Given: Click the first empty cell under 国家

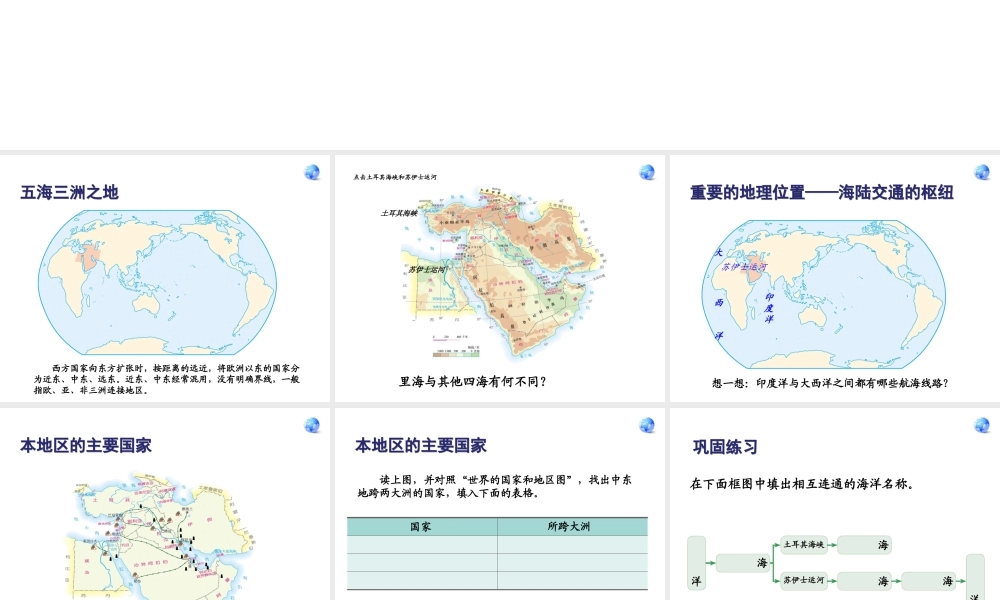Looking at the screenshot, I should (422, 545).
